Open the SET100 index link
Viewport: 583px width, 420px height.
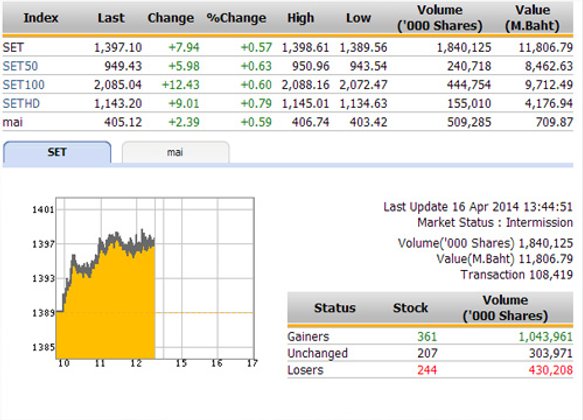(x=23, y=85)
